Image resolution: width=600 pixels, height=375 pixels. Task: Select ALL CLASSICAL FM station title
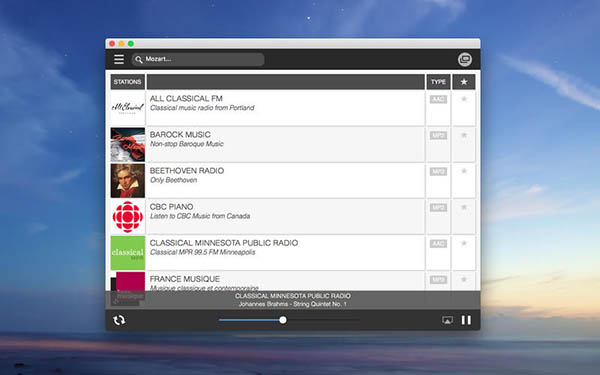[x=186, y=98]
